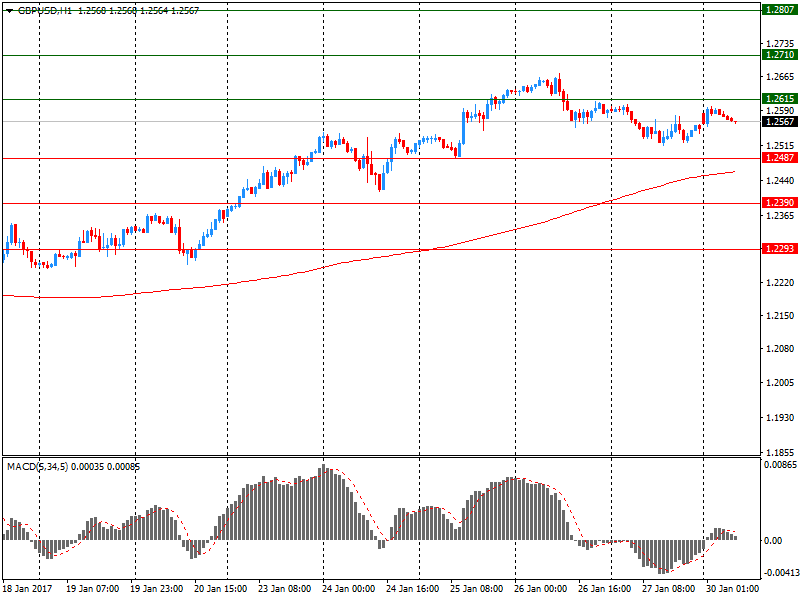Select the 1.2440 price scale value
This screenshot has width=800, height=600.
(780, 180)
